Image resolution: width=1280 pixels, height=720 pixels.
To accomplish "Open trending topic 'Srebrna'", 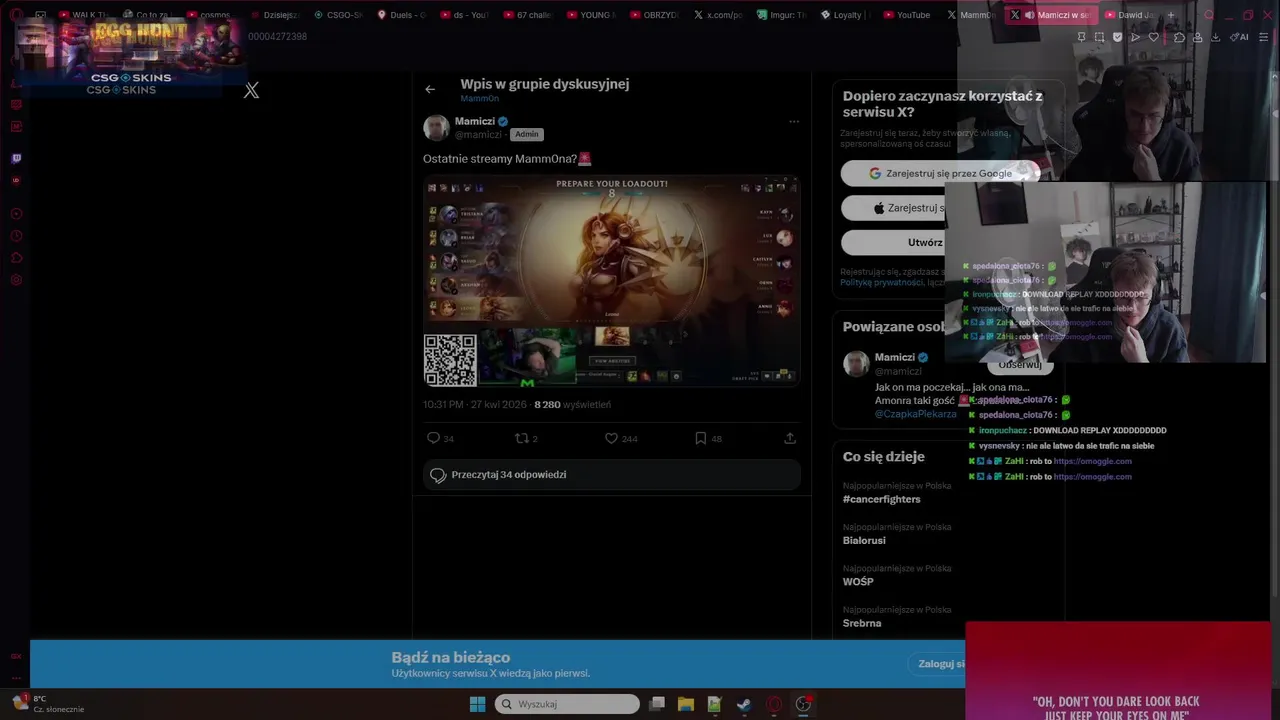I will coord(862,623).
